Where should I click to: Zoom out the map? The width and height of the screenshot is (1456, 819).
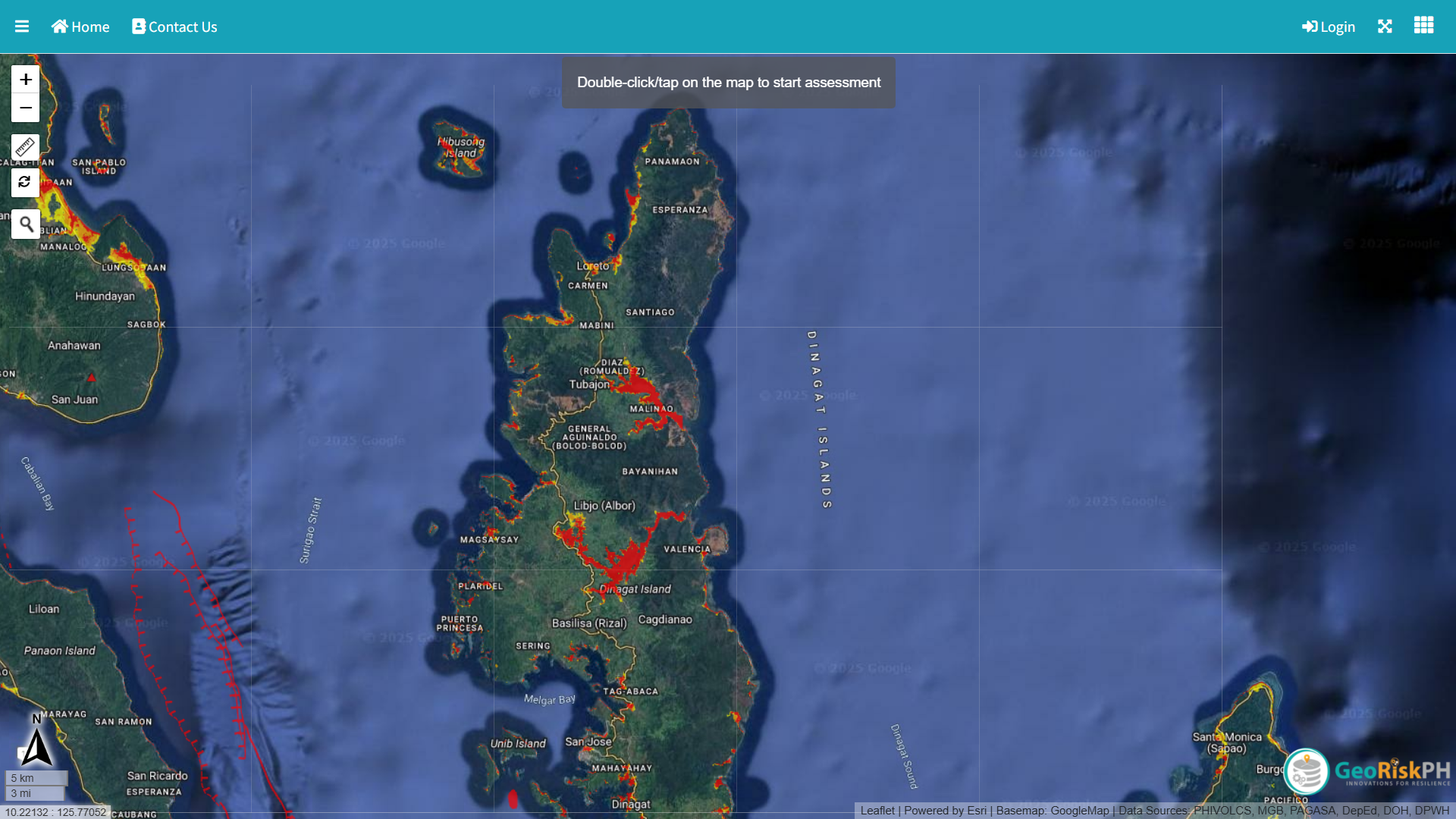pyautogui.click(x=25, y=108)
